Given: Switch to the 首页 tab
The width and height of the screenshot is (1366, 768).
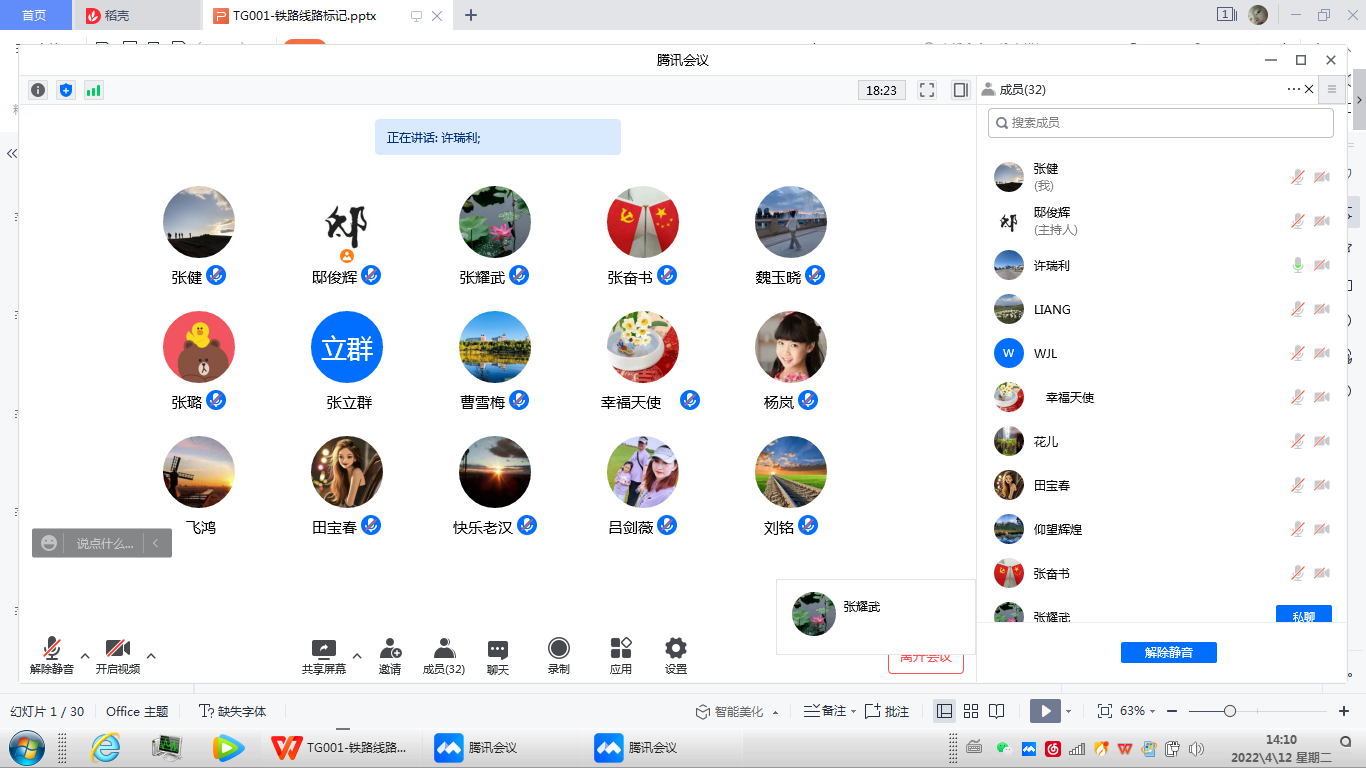Looking at the screenshot, I should 35,15.
